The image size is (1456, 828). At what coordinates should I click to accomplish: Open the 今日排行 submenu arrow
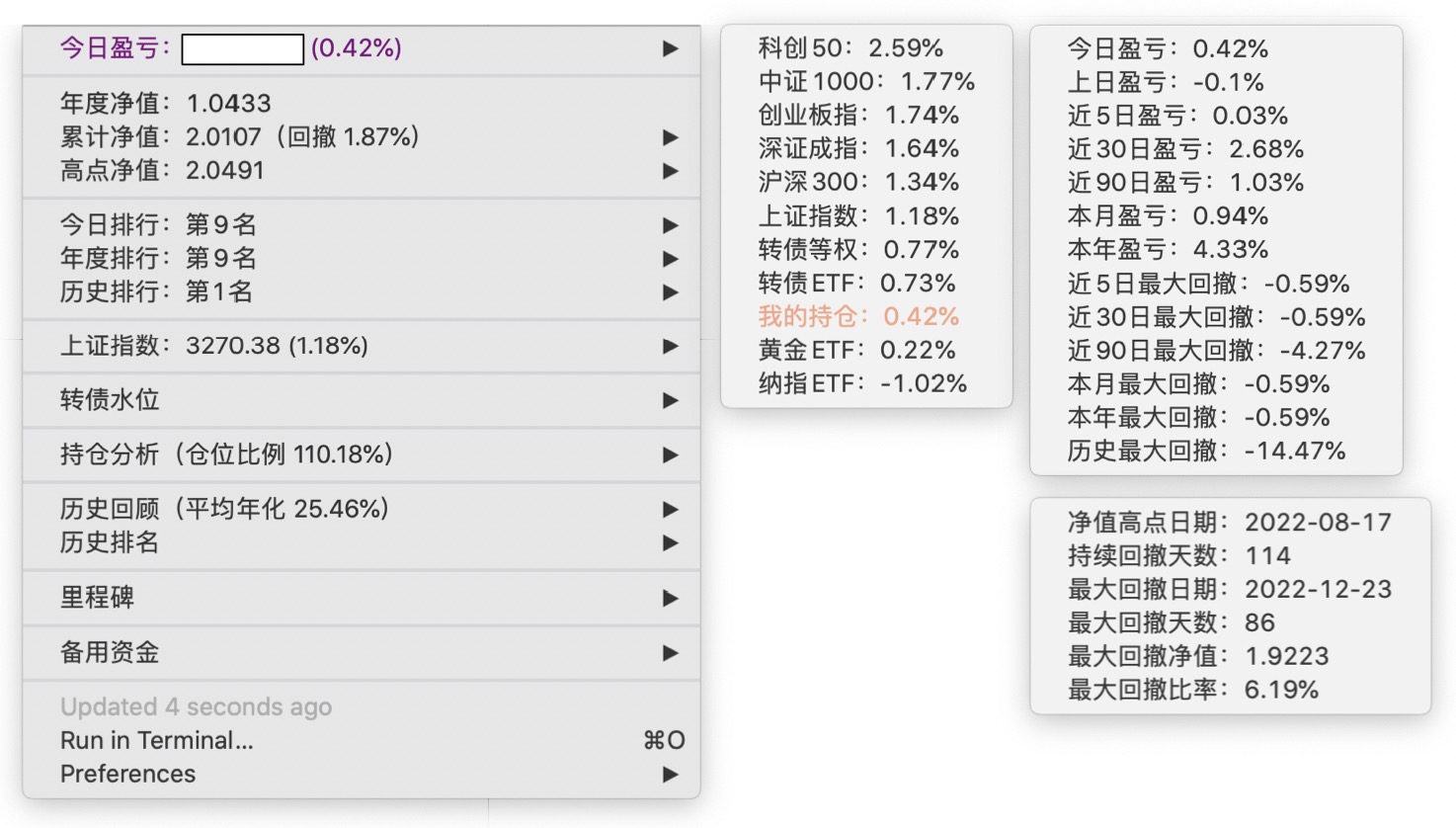[671, 225]
